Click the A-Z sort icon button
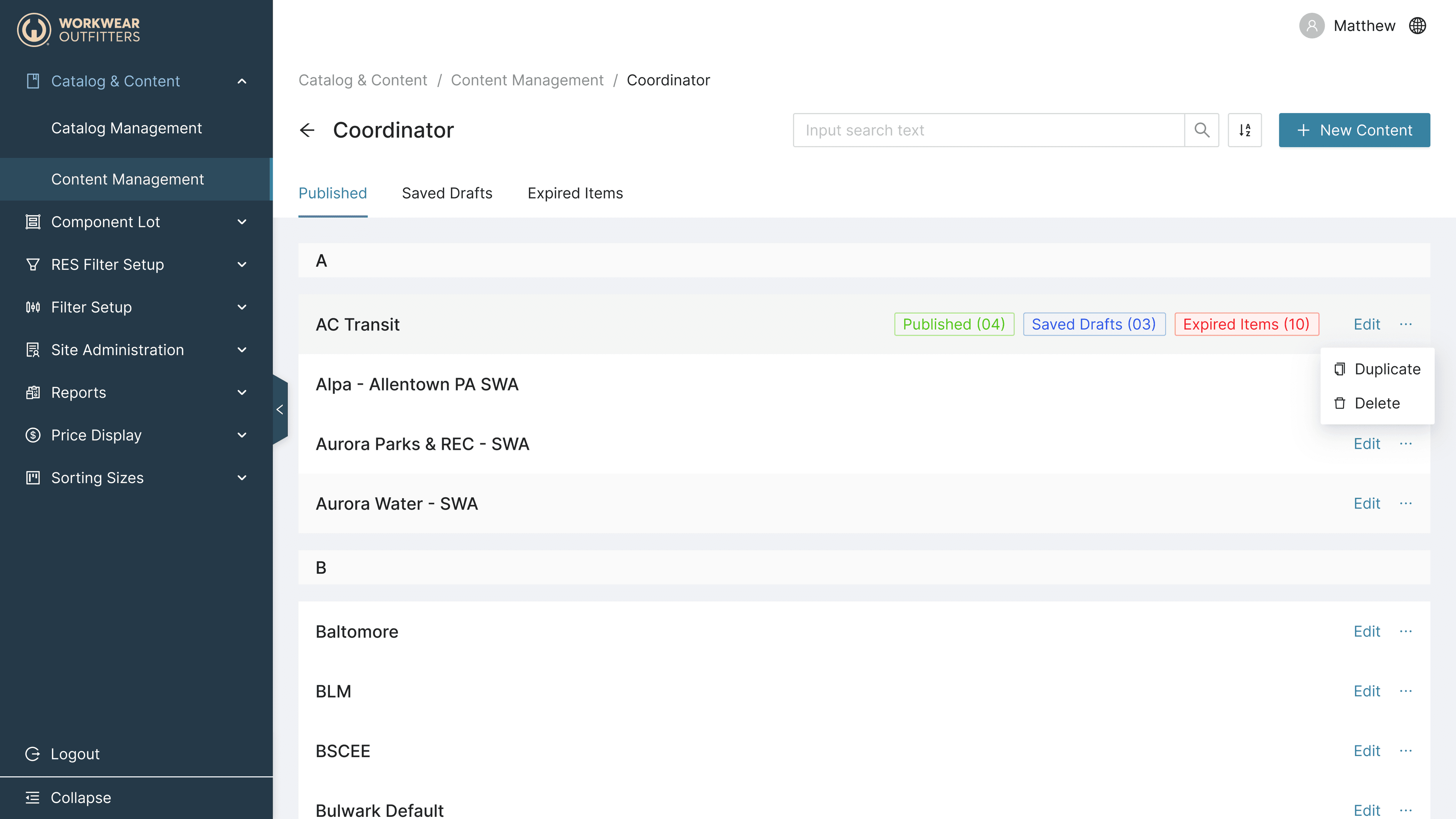Viewport: 1456px width, 819px height. [1244, 130]
